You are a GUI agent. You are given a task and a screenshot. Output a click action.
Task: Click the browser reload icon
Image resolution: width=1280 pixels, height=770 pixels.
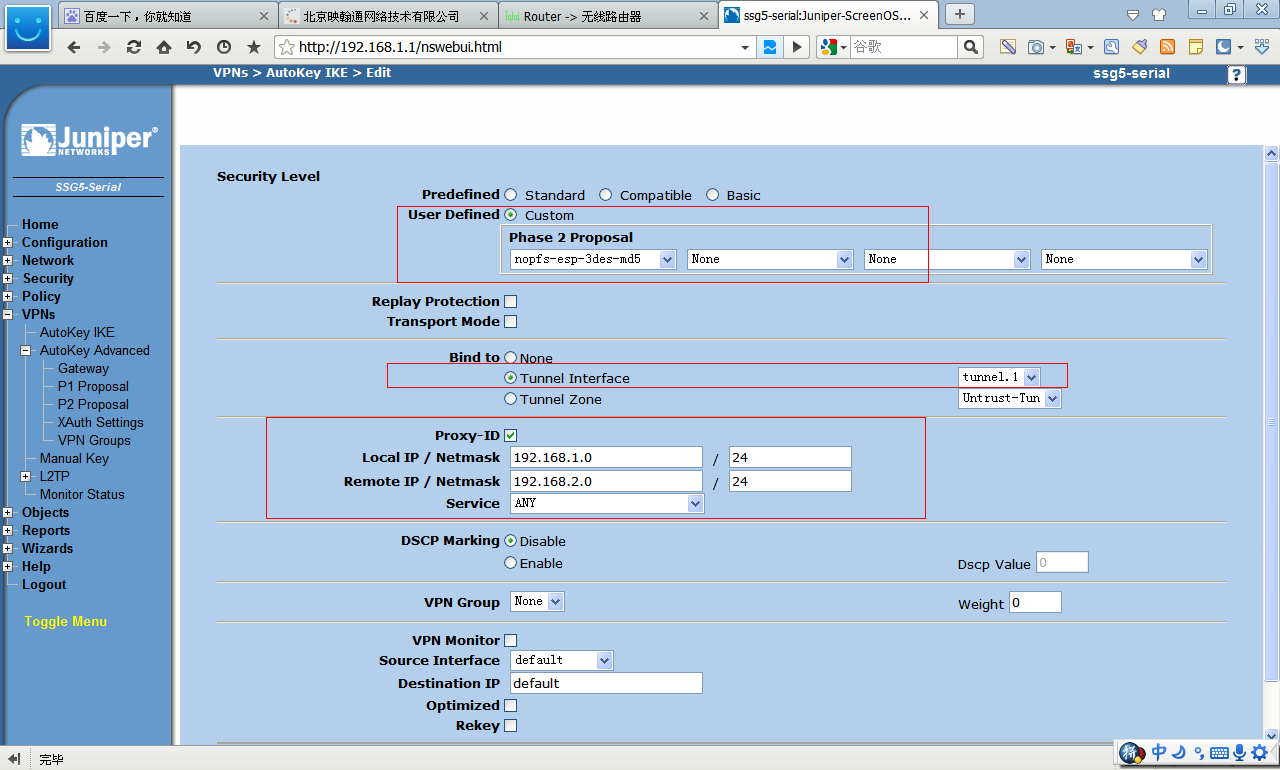133,47
